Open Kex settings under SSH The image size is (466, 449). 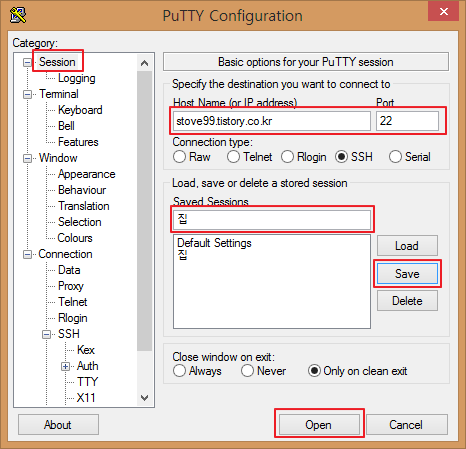(x=86, y=350)
